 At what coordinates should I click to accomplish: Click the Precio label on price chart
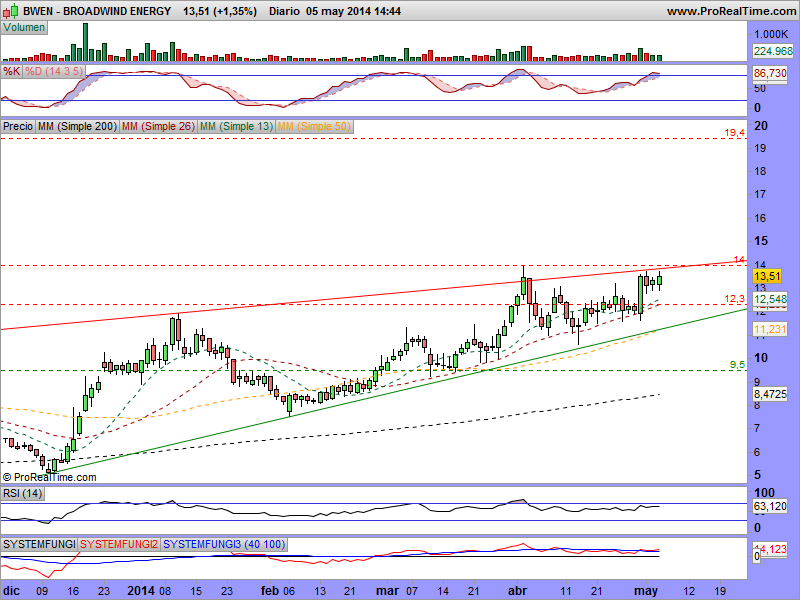[18, 126]
